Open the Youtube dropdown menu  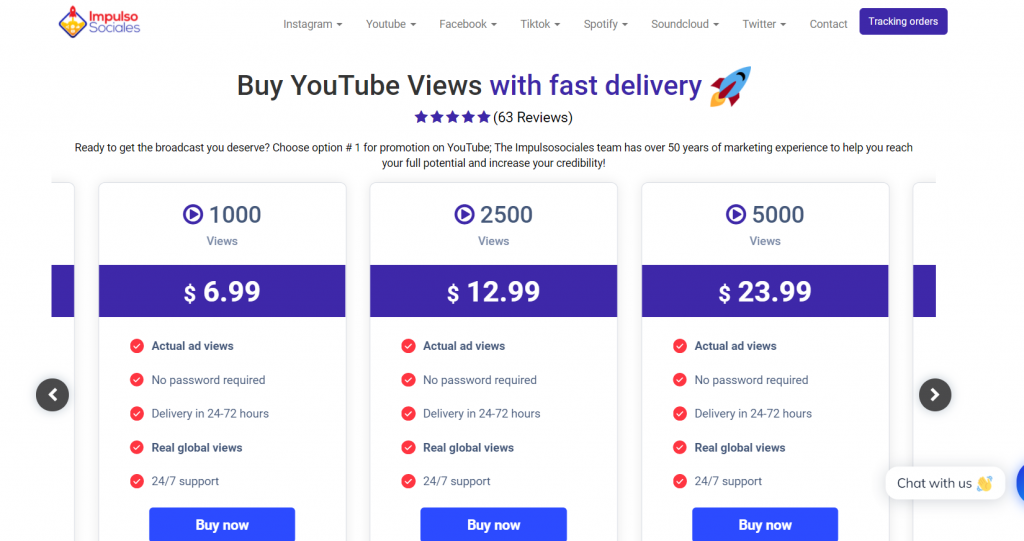pos(390,24)
